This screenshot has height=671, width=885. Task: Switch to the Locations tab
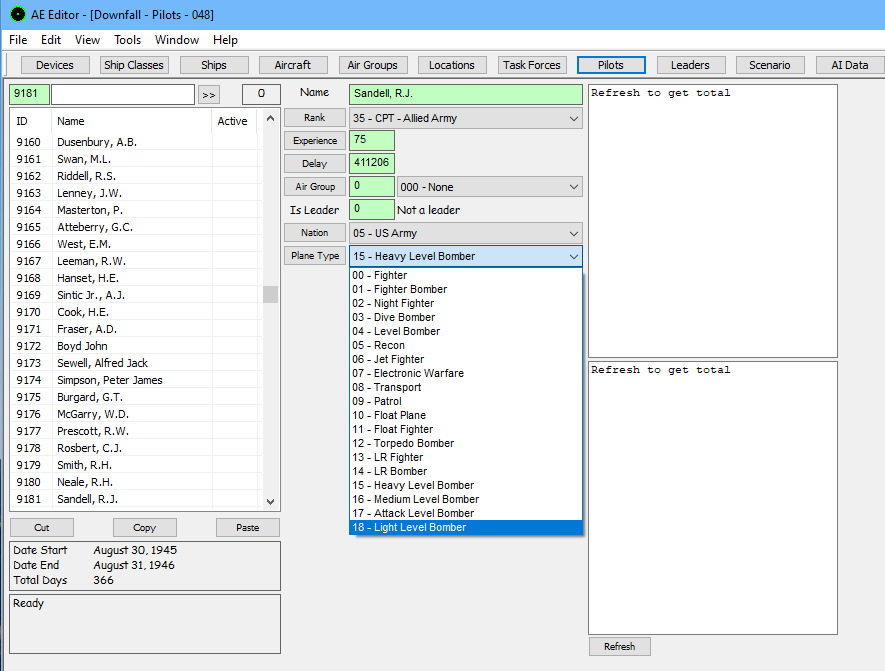point(452,65)
